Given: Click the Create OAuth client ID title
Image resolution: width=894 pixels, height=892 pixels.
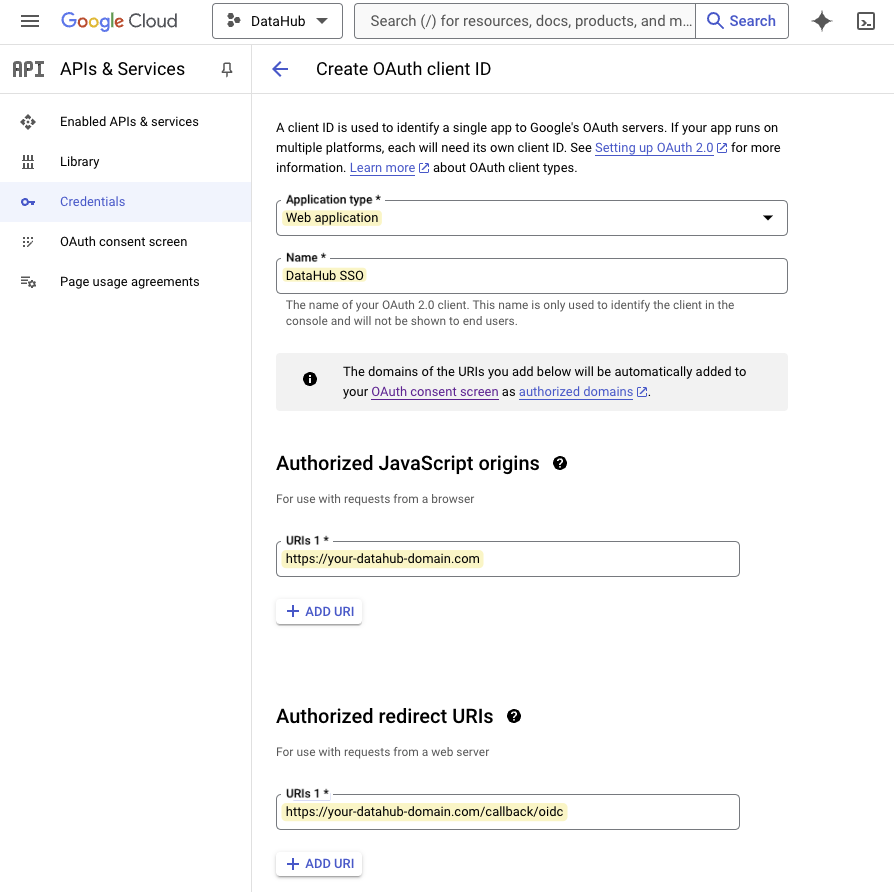Looking at the screenshot, I should click(404, 69).
